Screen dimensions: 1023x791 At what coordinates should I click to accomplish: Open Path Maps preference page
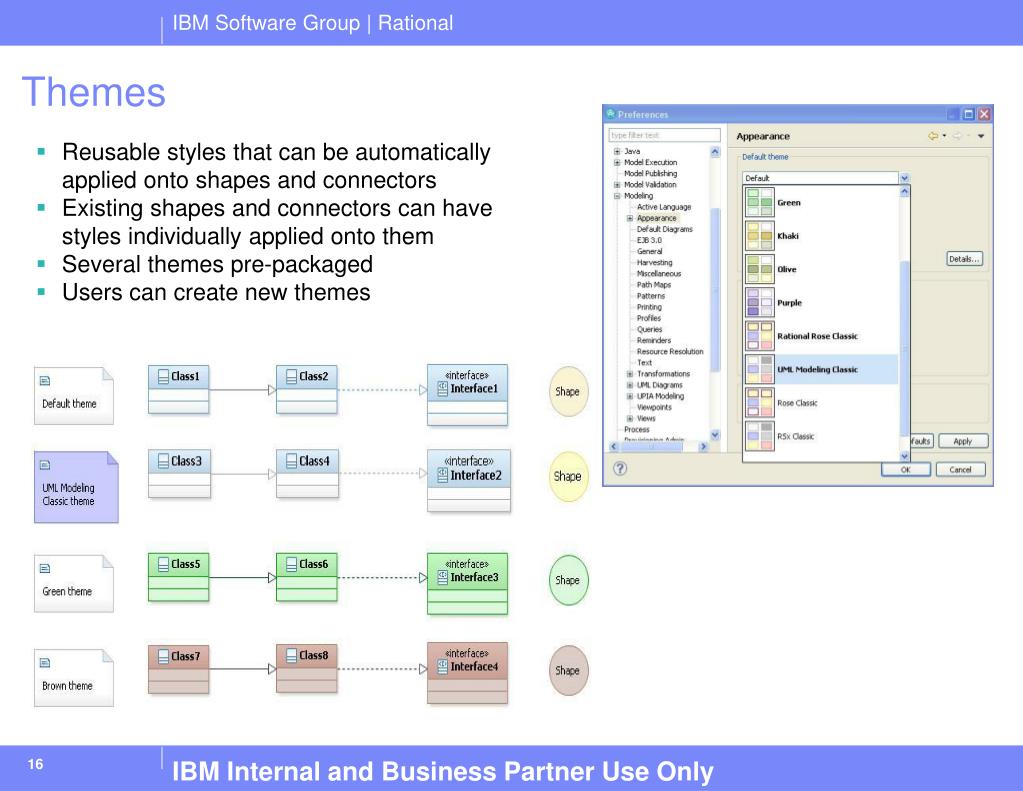(x=654, y=285)
